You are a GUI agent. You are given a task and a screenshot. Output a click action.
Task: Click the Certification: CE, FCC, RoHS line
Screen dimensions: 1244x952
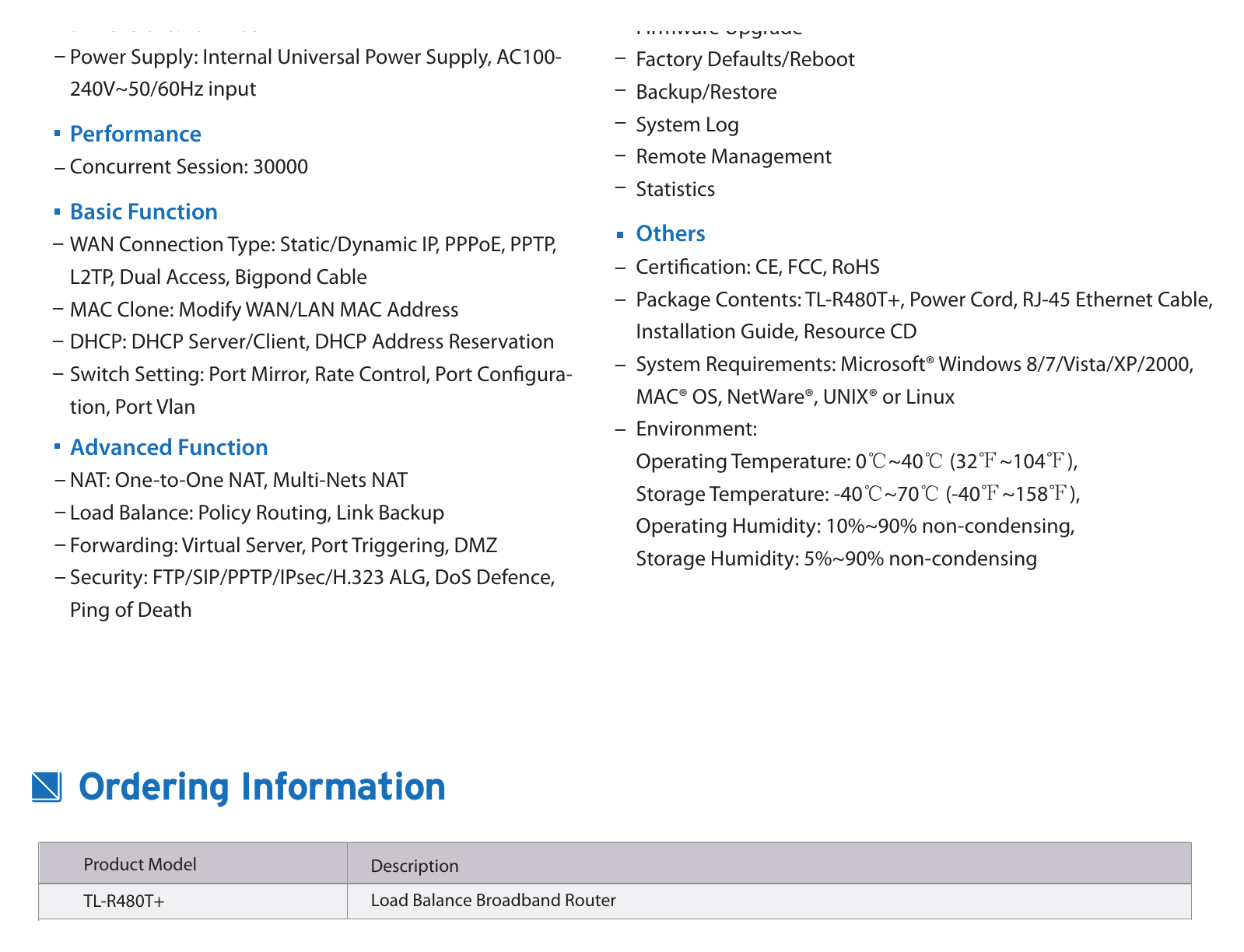tap(758, 267)
